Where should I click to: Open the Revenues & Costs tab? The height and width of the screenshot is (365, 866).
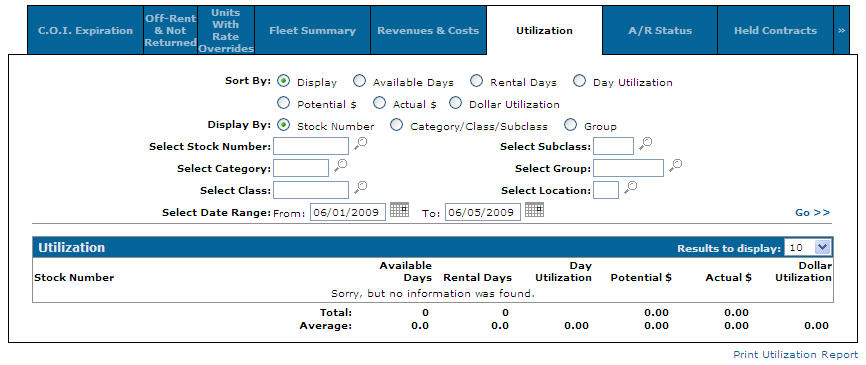pyautogui.click(x=428, y=30)
